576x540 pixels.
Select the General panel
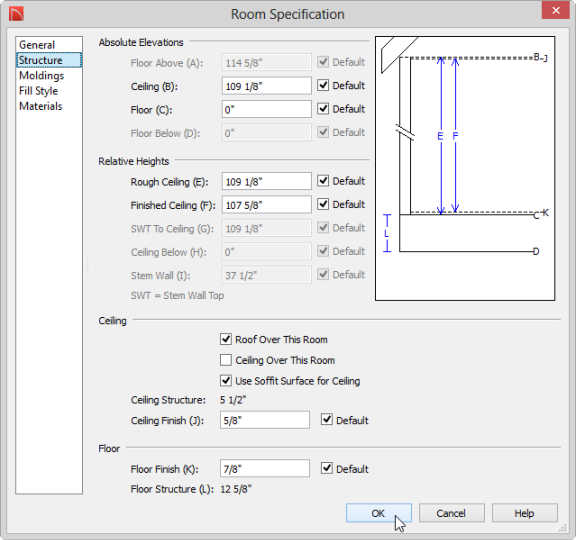[x=37, y=45]
